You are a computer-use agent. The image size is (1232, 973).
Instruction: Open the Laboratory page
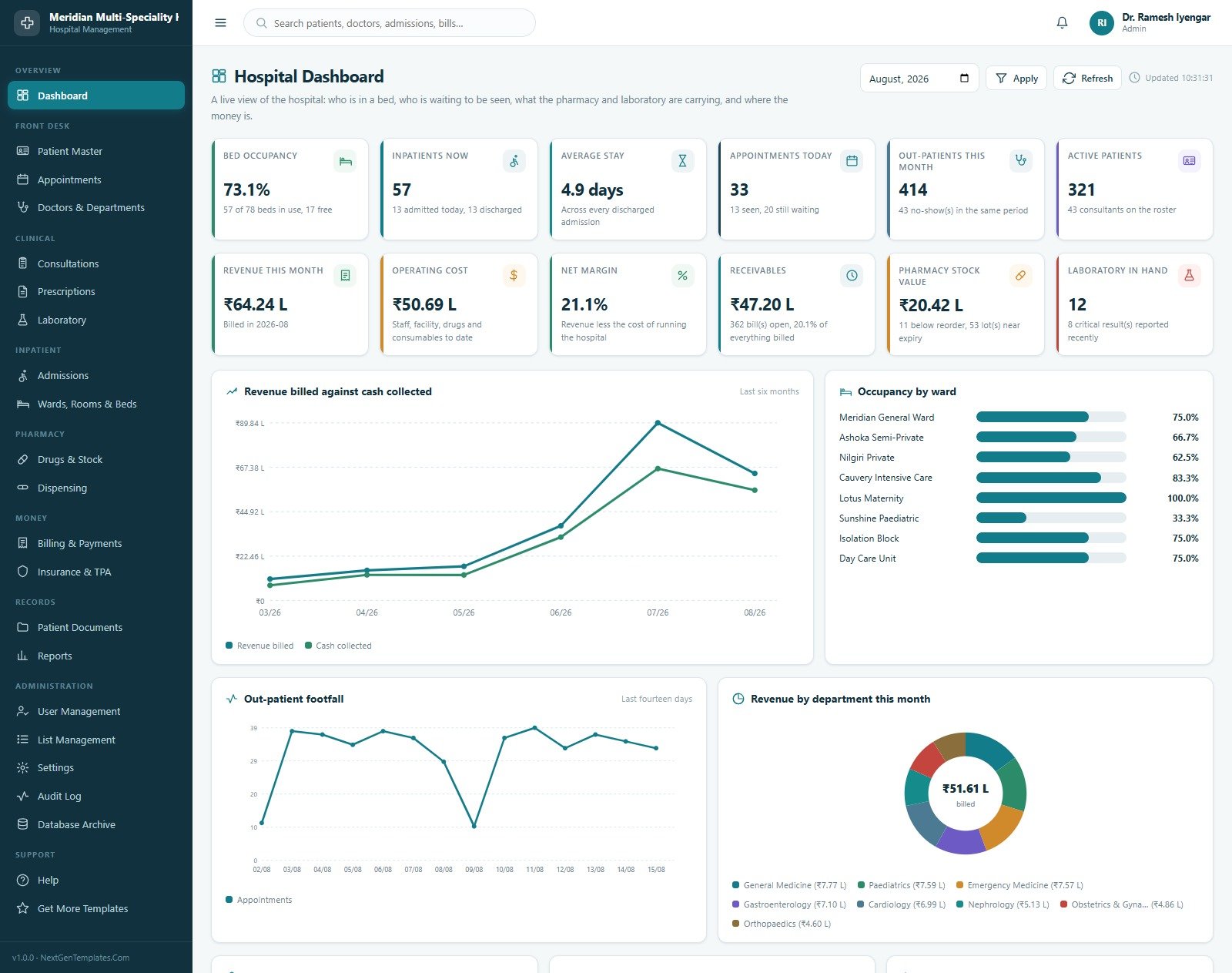(96, 320)
